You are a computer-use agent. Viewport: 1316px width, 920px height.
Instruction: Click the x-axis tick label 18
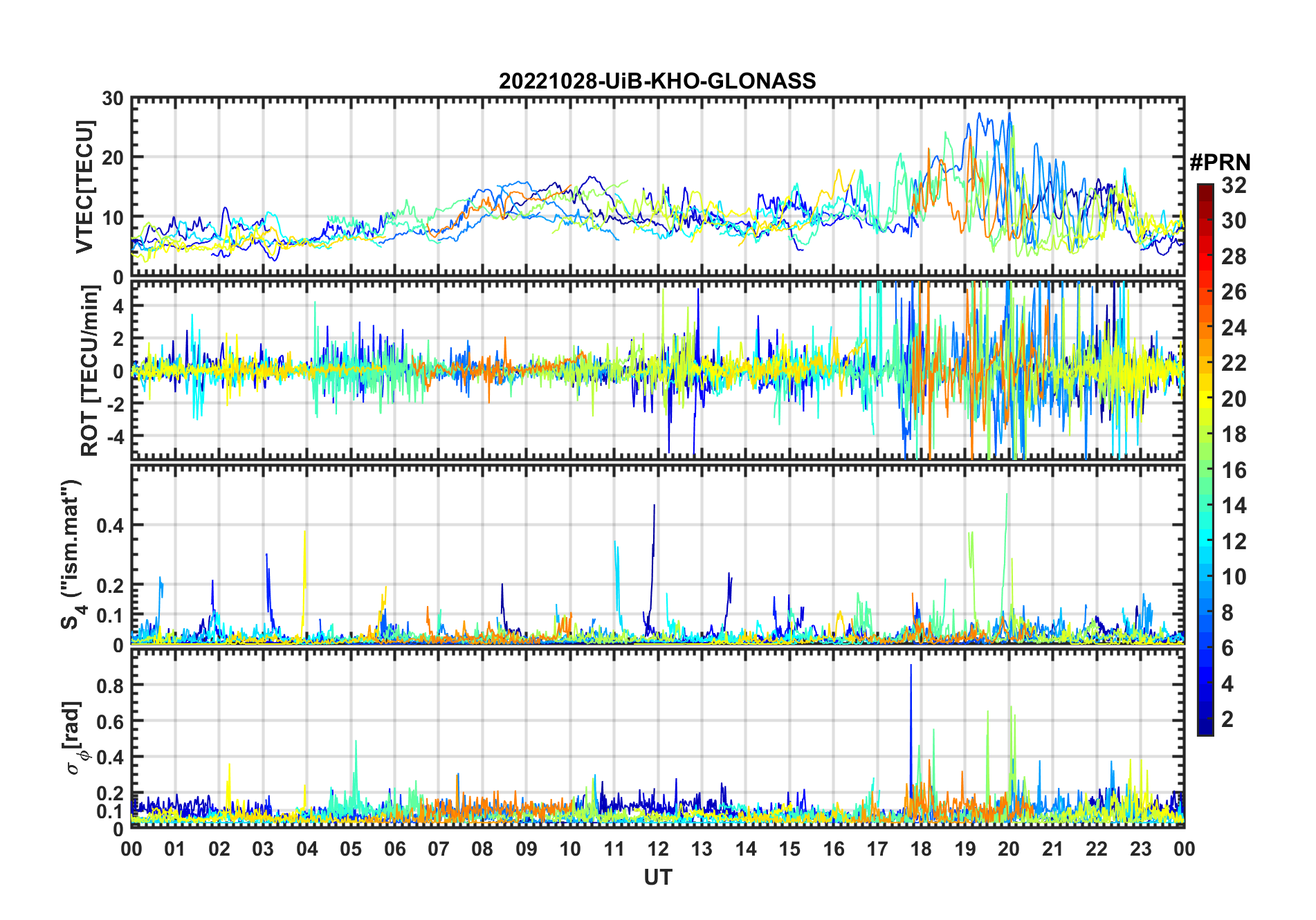point(921,849)
